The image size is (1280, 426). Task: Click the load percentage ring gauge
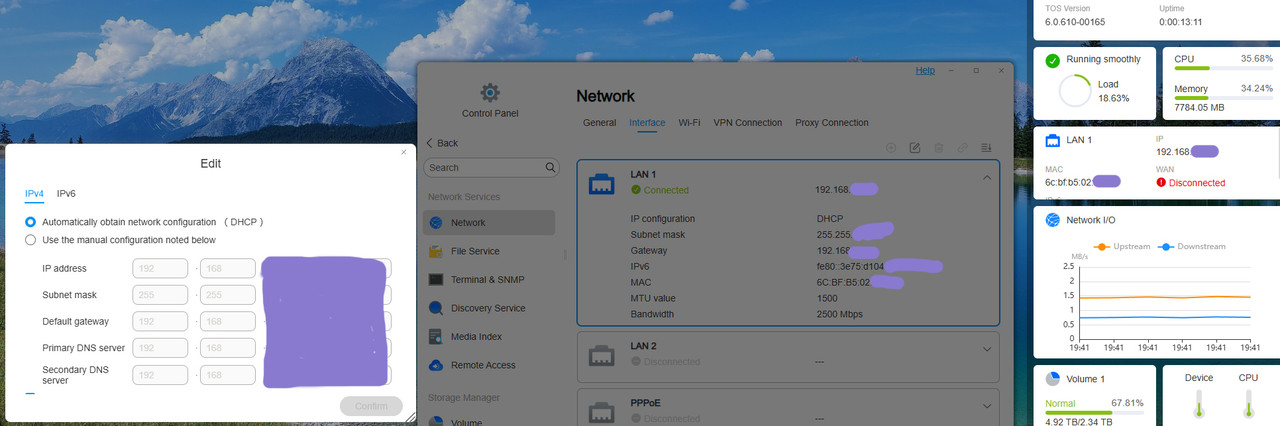(1075, 91)
